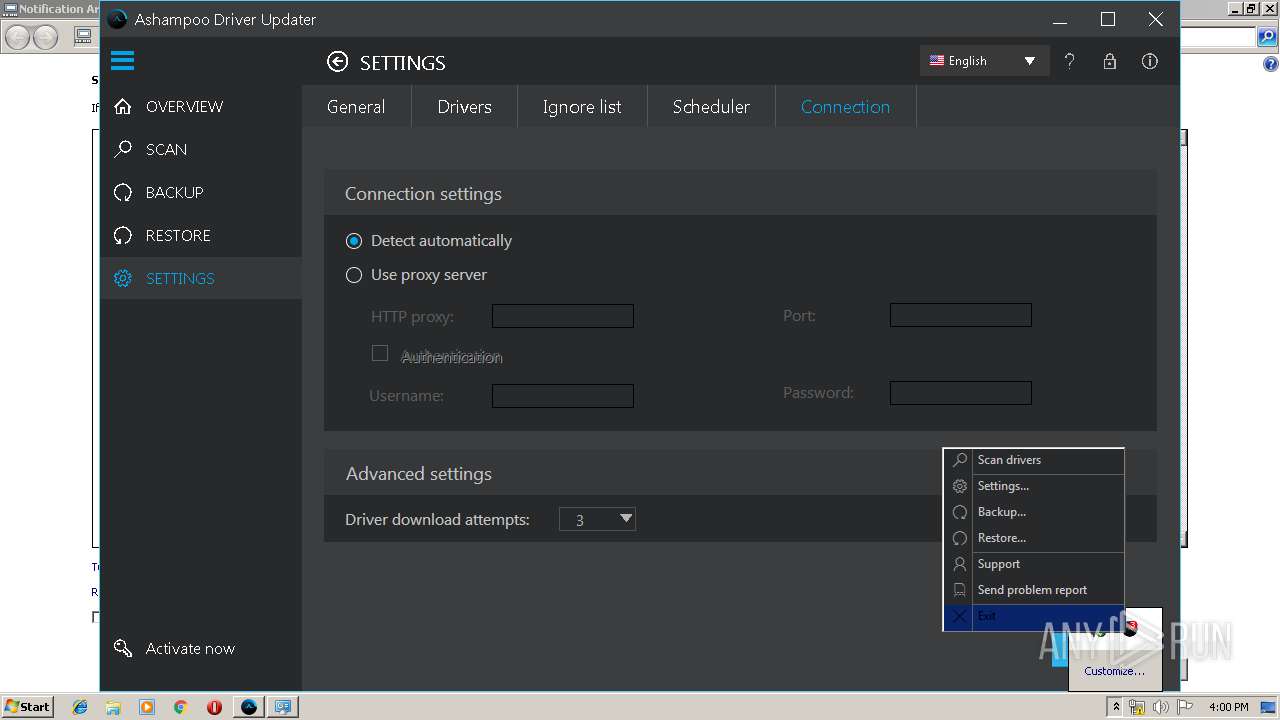The height and width of the screenshot is (720, 1280).
Task: Click the lock icon in header
Action: pyautogui.click(x=1109, y=61)
